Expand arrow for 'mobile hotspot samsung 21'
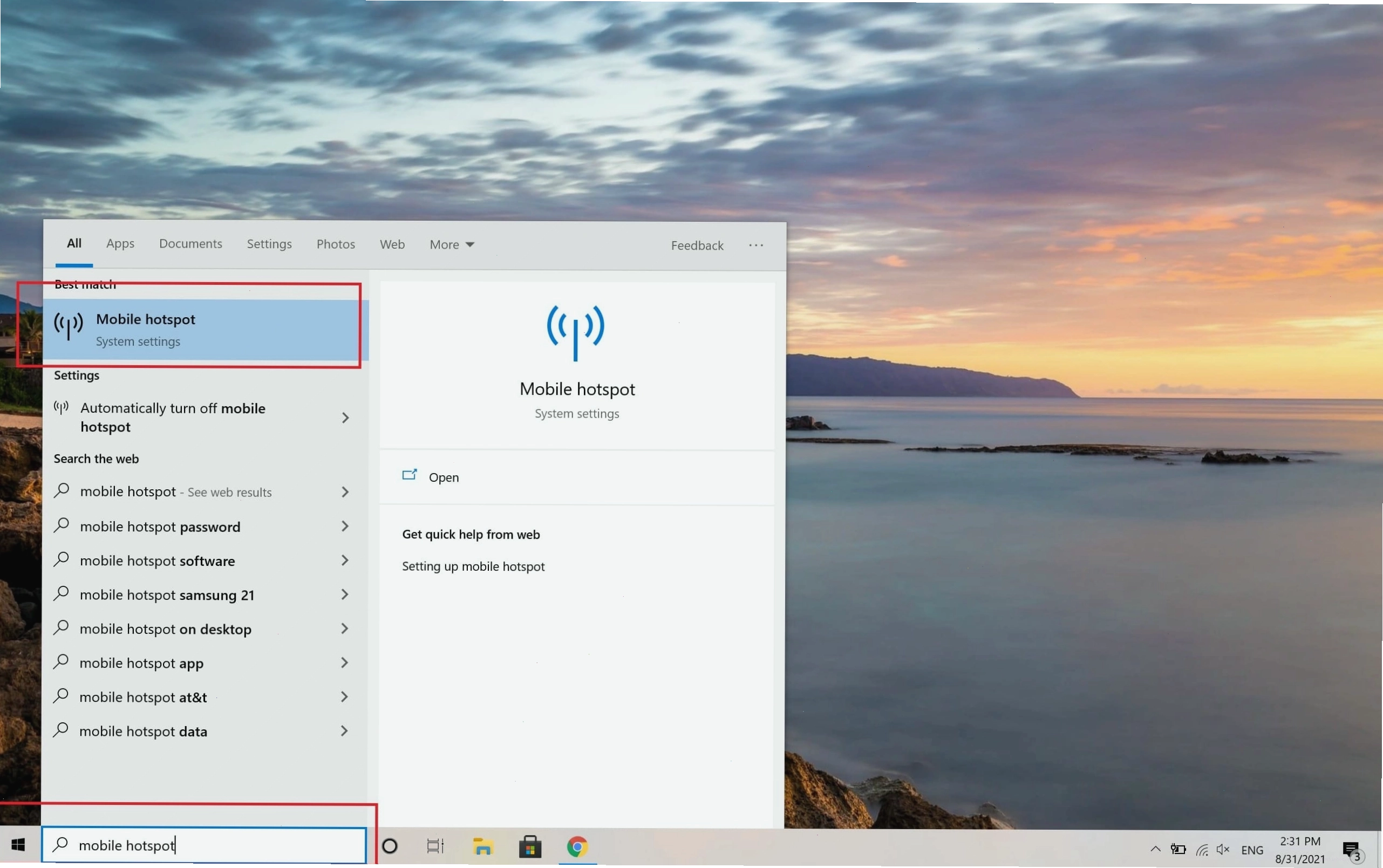This screenshot has width=1383, height=868. 345,594
